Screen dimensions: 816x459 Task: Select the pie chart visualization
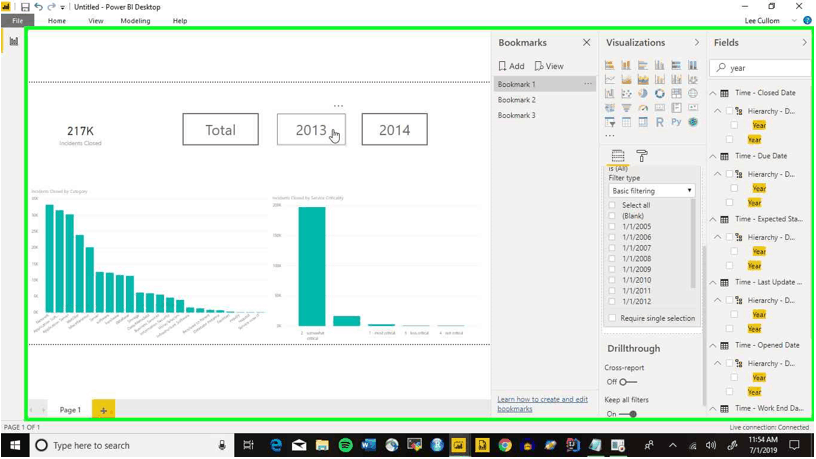(x=643, y=94)
